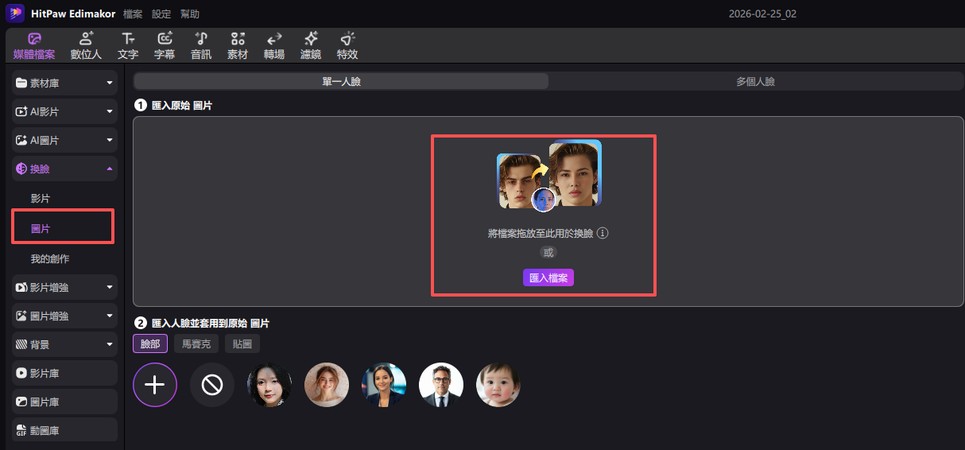Select the no-face (none) circle icon
The width and height of the screenshot is (965, 450).
212,385
